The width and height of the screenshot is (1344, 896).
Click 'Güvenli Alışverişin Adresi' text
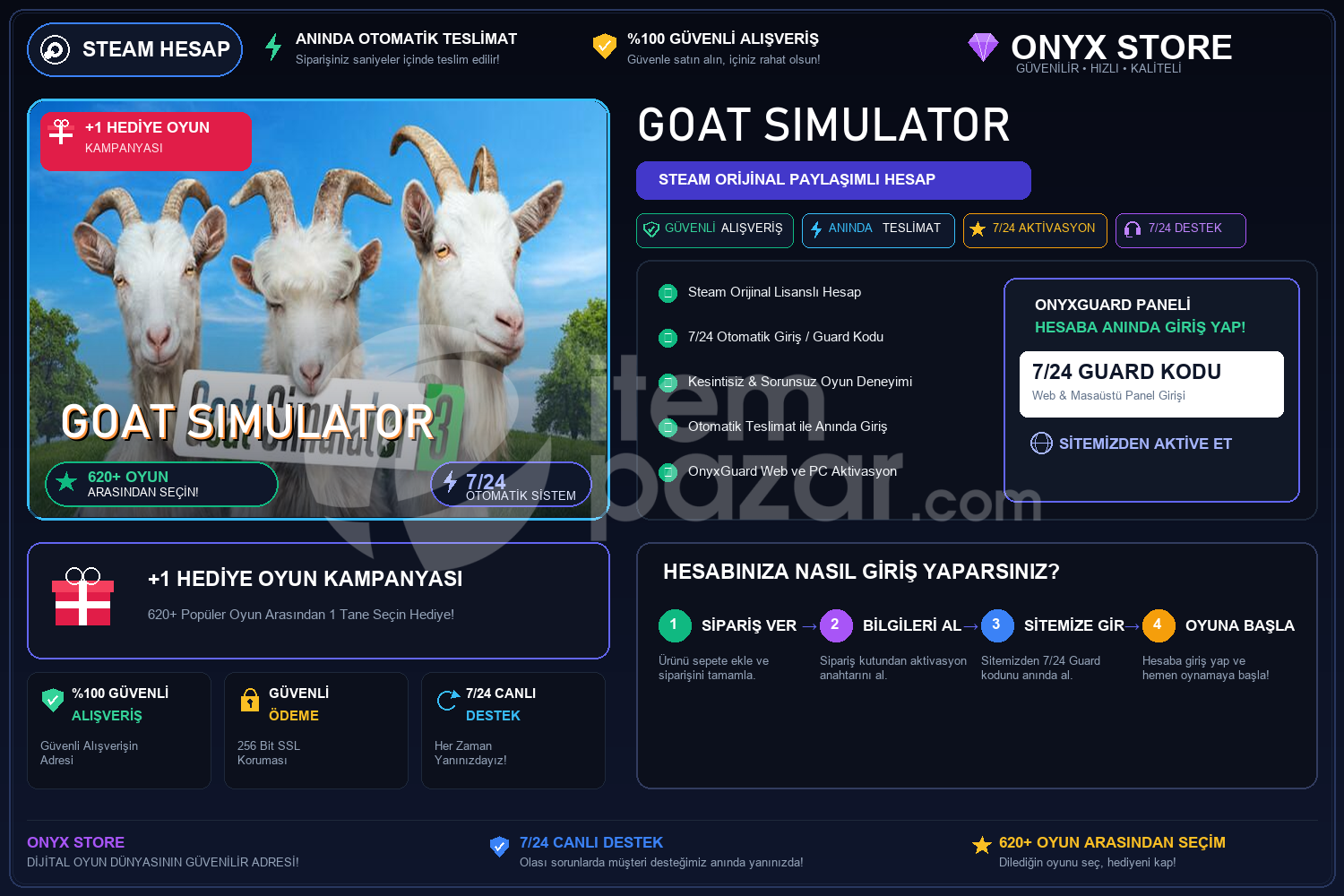click(89, 753)
